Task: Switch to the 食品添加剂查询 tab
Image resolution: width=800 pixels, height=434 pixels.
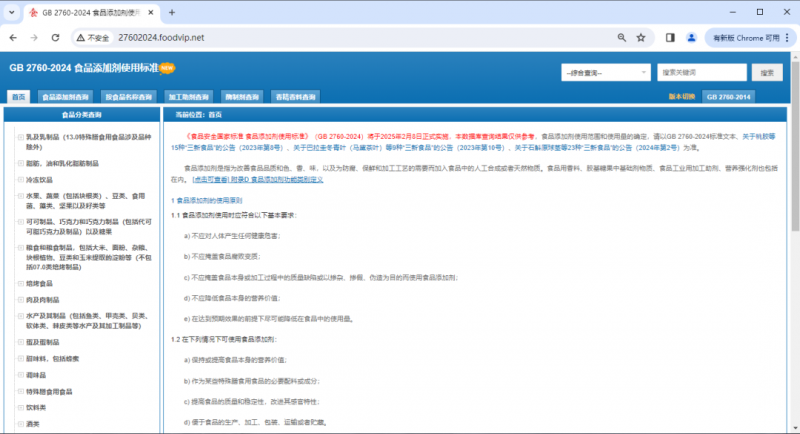Action: [65, 97]
